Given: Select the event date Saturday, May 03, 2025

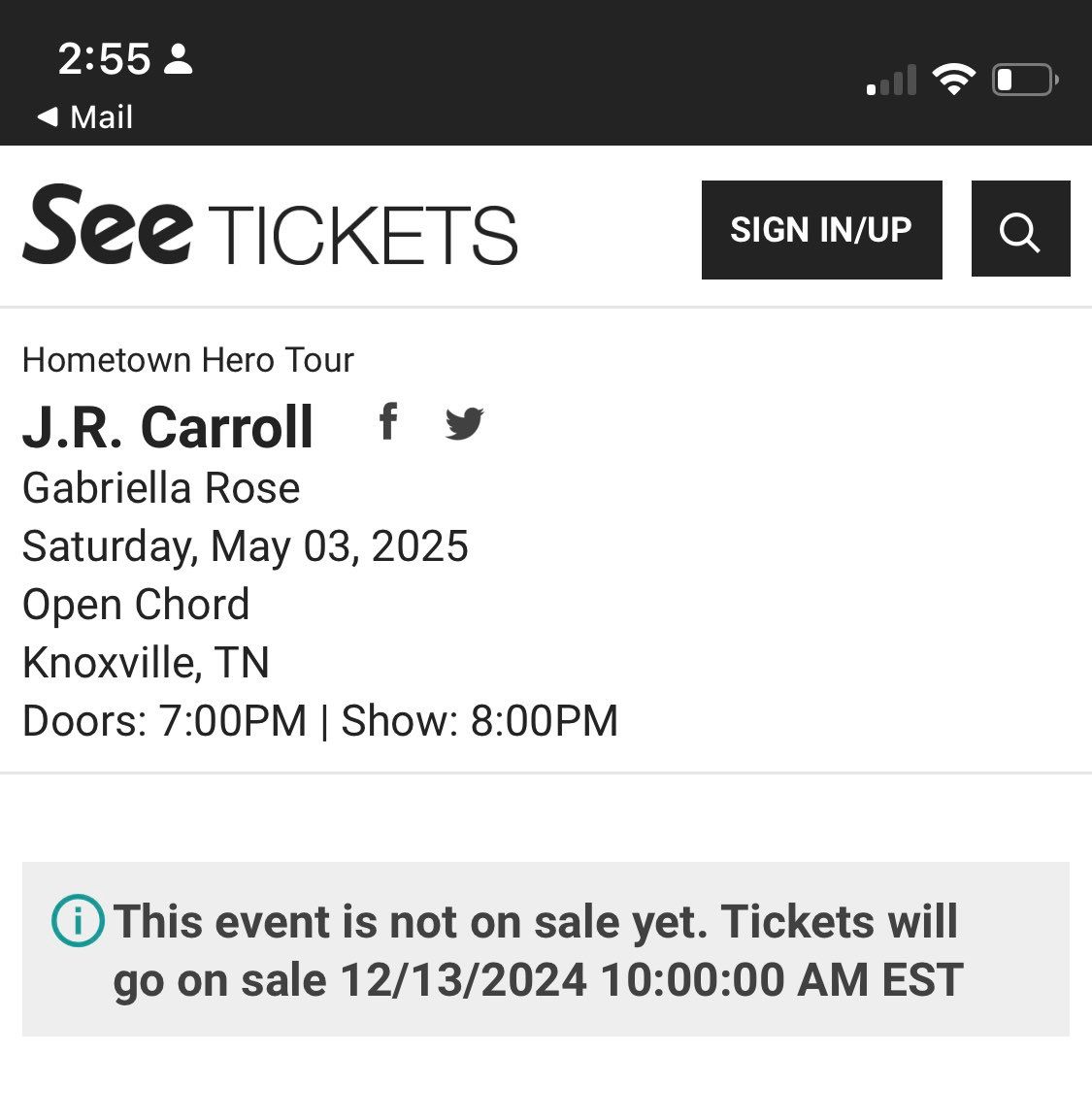Looking at the screenshot, I should coord(246,545).
